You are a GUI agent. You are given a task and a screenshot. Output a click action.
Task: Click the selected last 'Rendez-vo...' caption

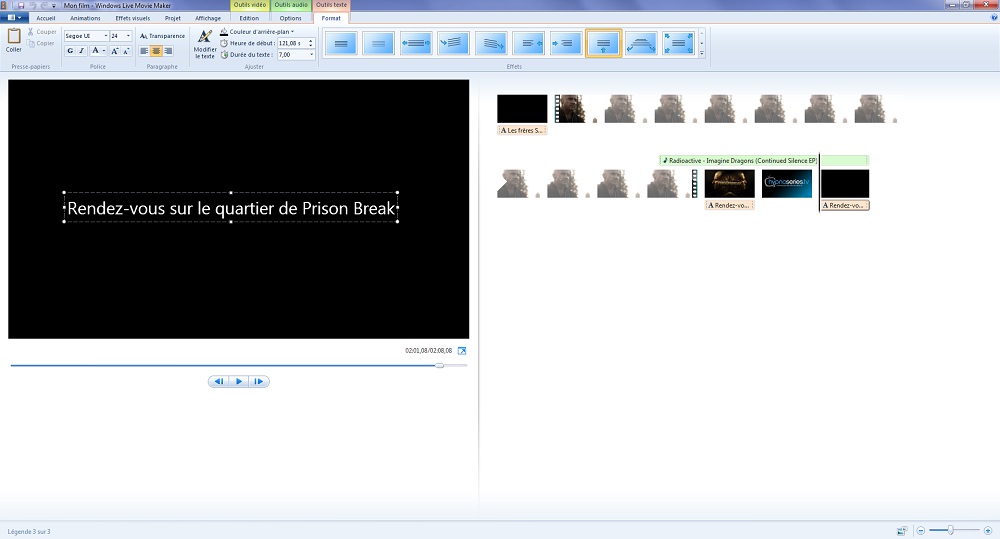click(845, 205)
